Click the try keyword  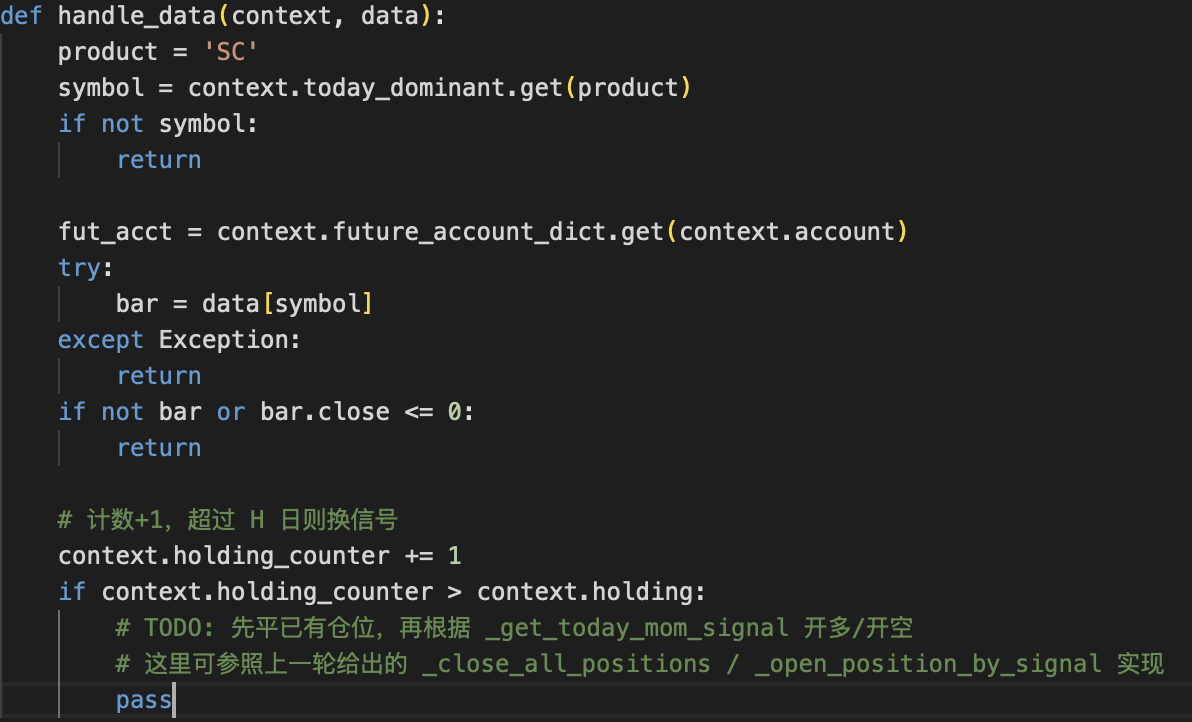pos(80,267)
